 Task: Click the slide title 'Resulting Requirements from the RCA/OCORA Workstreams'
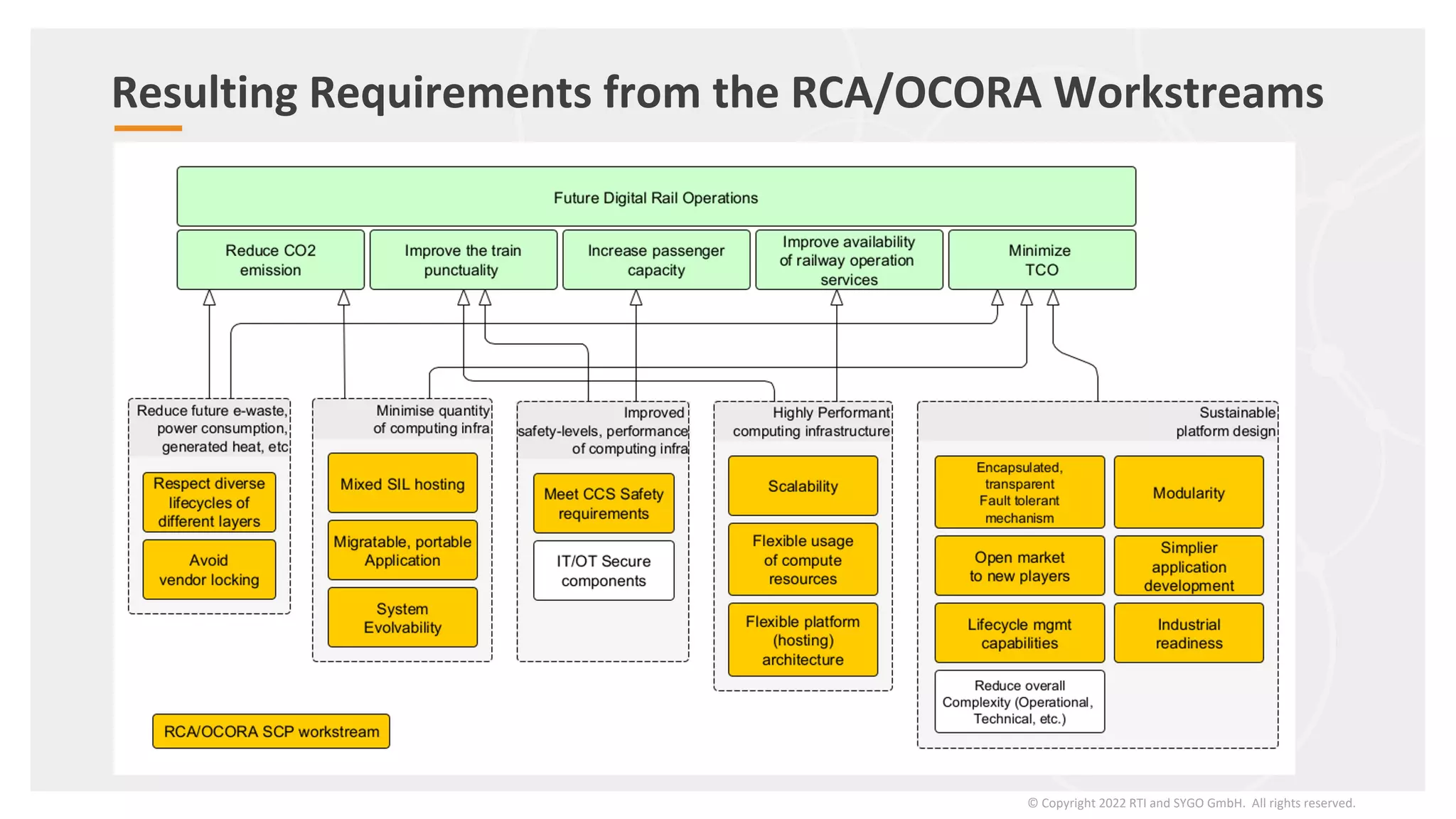coord(717,92)
